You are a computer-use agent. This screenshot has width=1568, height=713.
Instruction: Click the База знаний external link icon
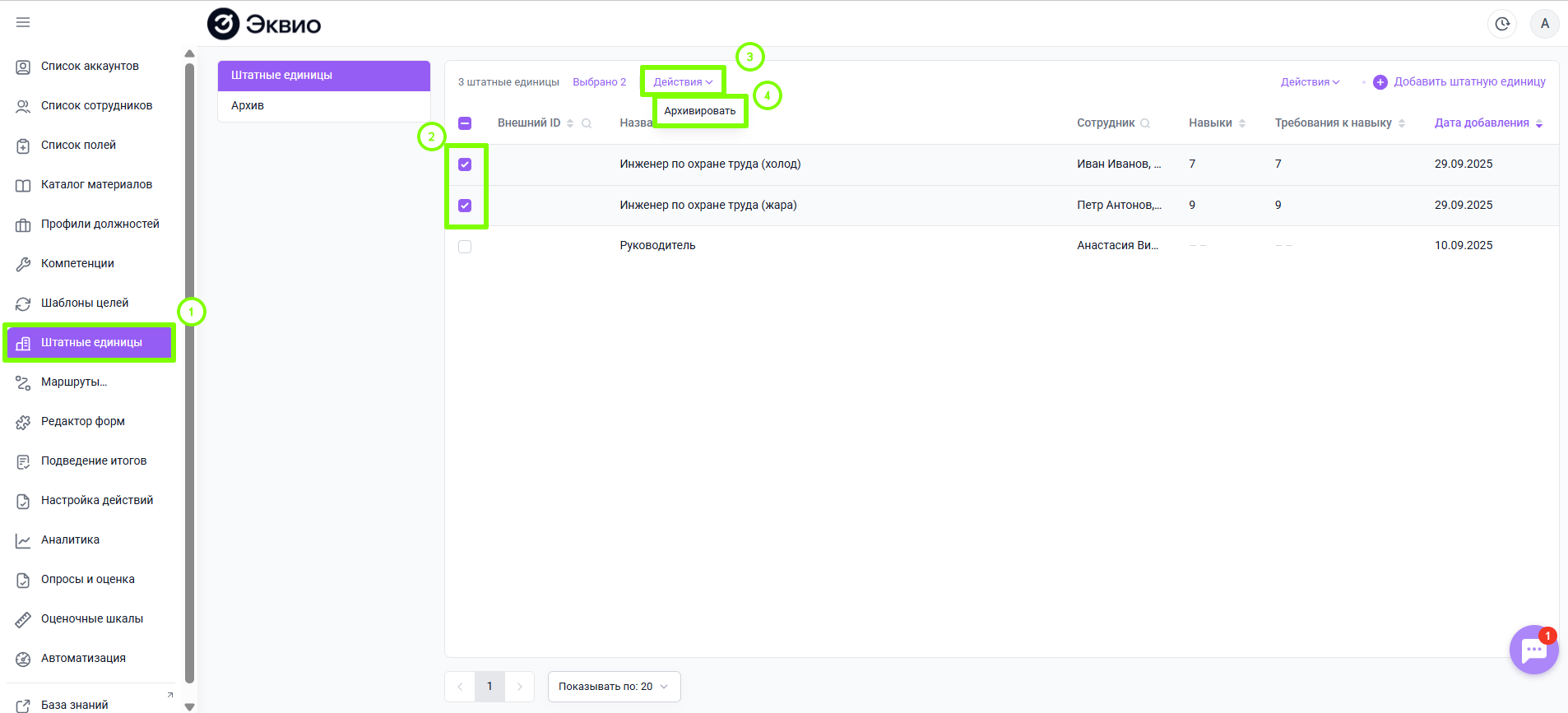point(23,706)
